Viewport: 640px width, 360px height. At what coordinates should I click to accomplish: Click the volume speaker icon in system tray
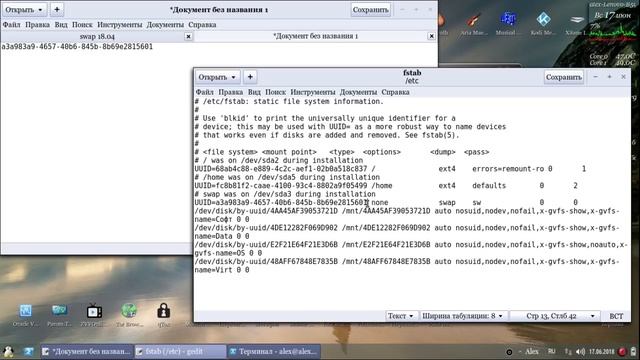click(580, 351)
